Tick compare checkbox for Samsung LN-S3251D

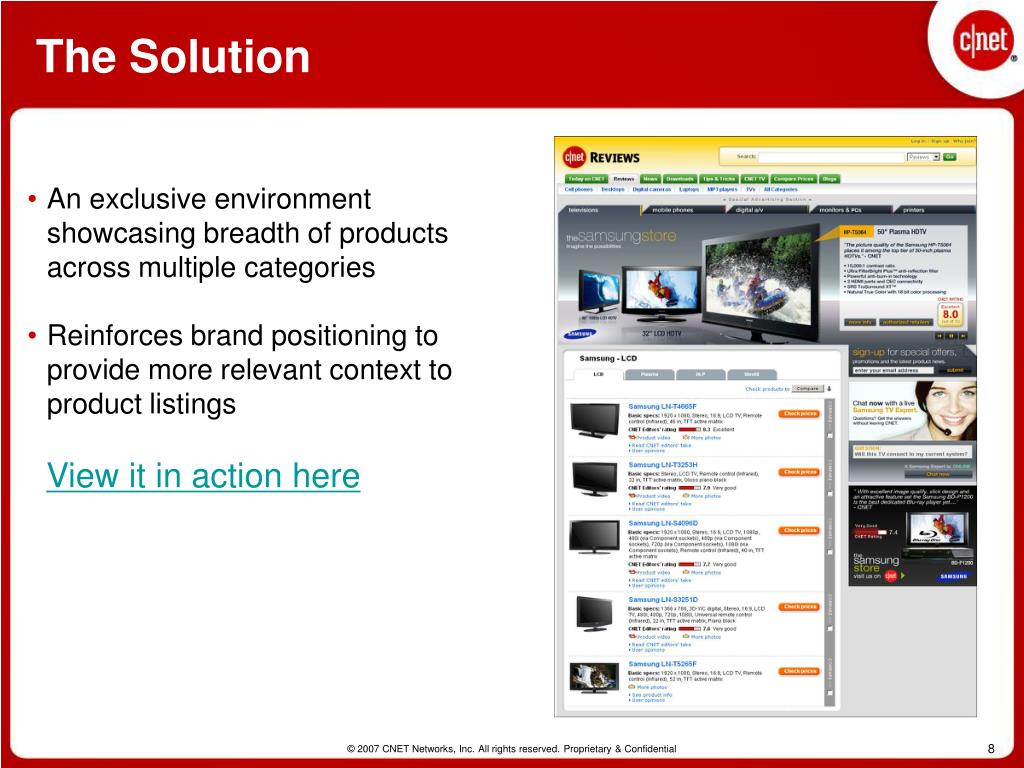point(830,629)
